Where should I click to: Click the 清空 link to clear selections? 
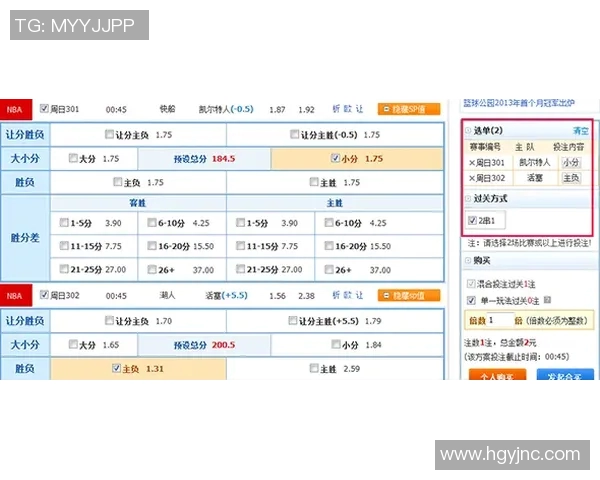tap(580, 131)
